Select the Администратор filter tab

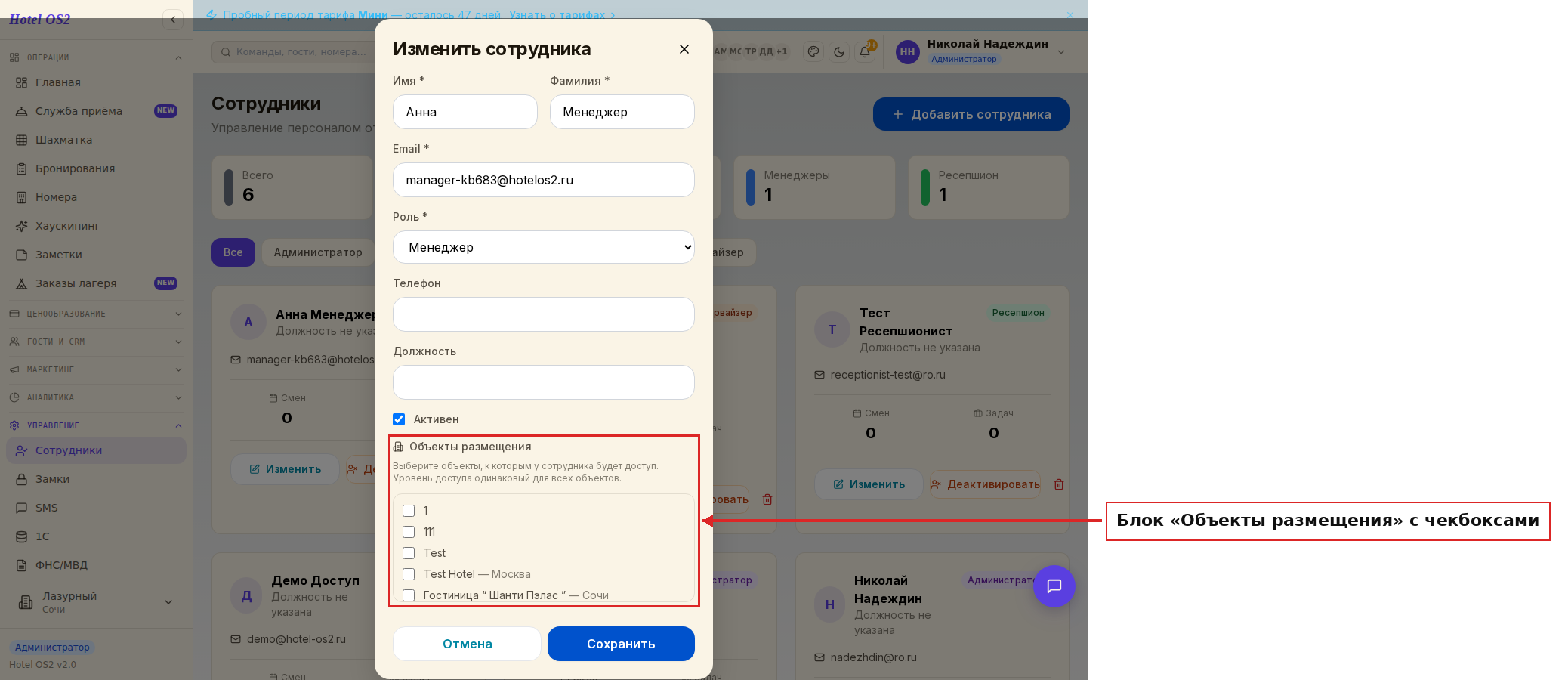[x=318, y=252]
